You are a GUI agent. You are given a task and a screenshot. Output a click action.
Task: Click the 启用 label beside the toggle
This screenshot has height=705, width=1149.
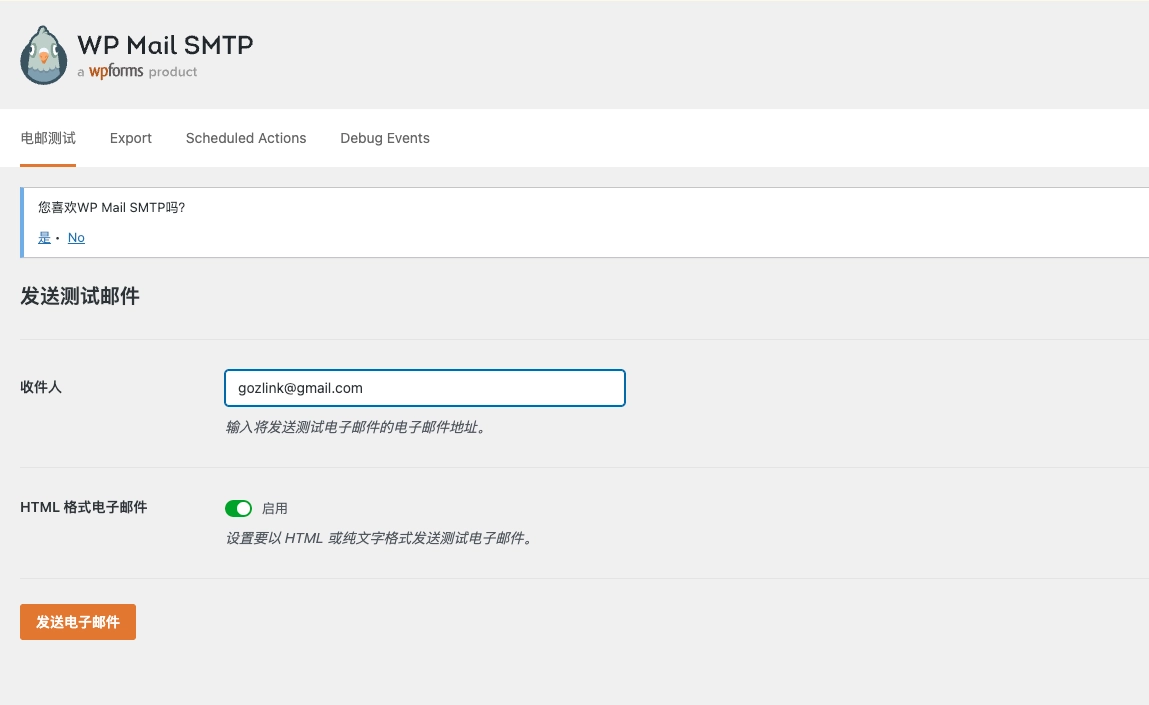(x=275, y=508)
